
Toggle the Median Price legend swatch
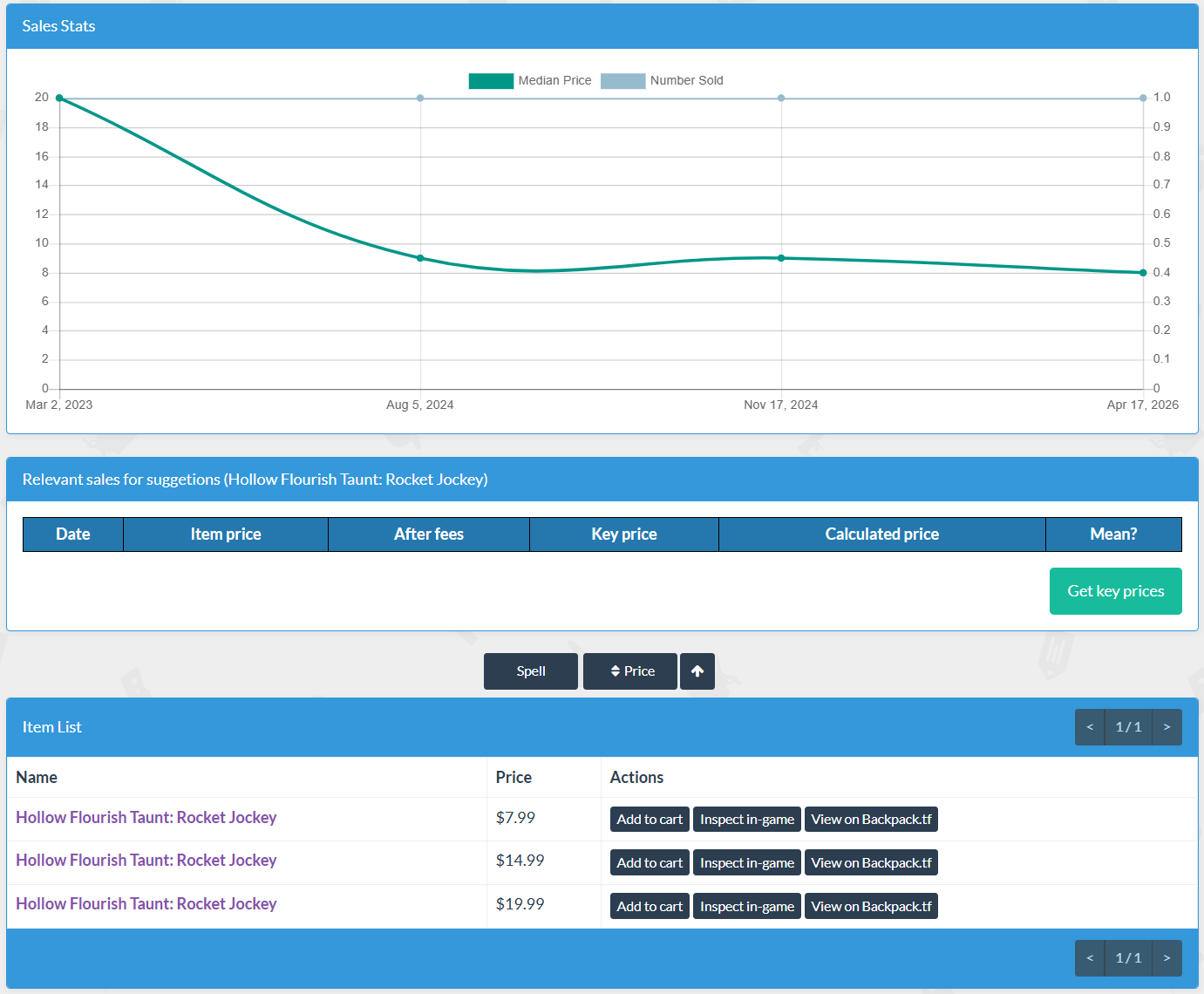click(491, 81)
